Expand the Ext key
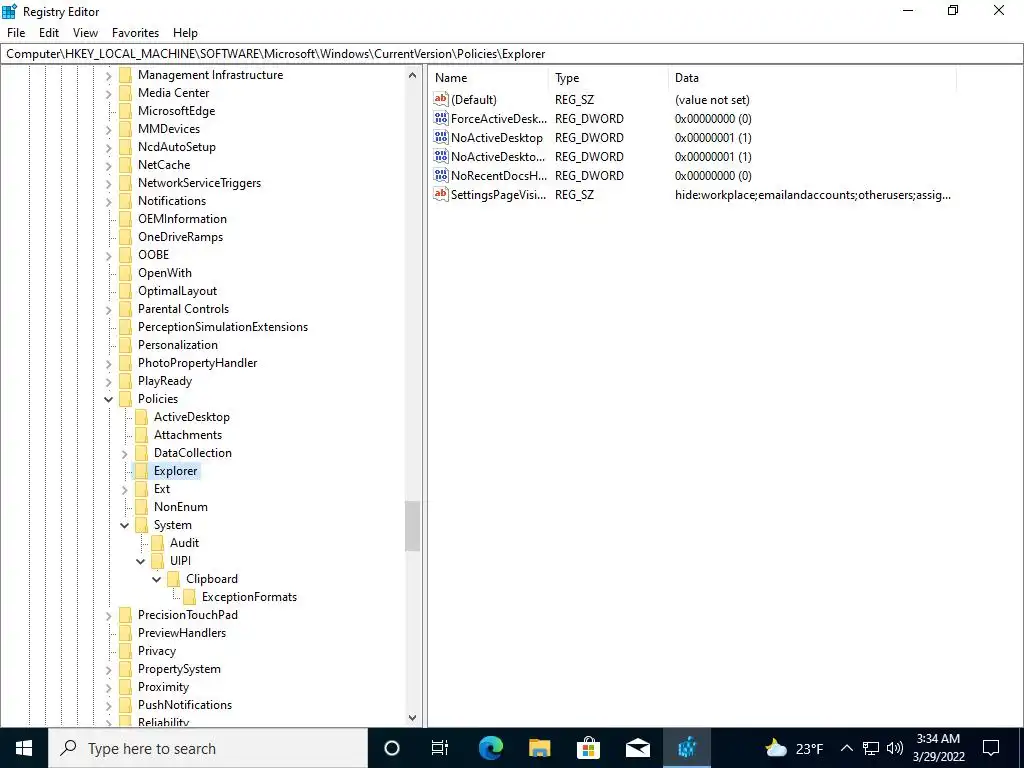 (125, 489)
